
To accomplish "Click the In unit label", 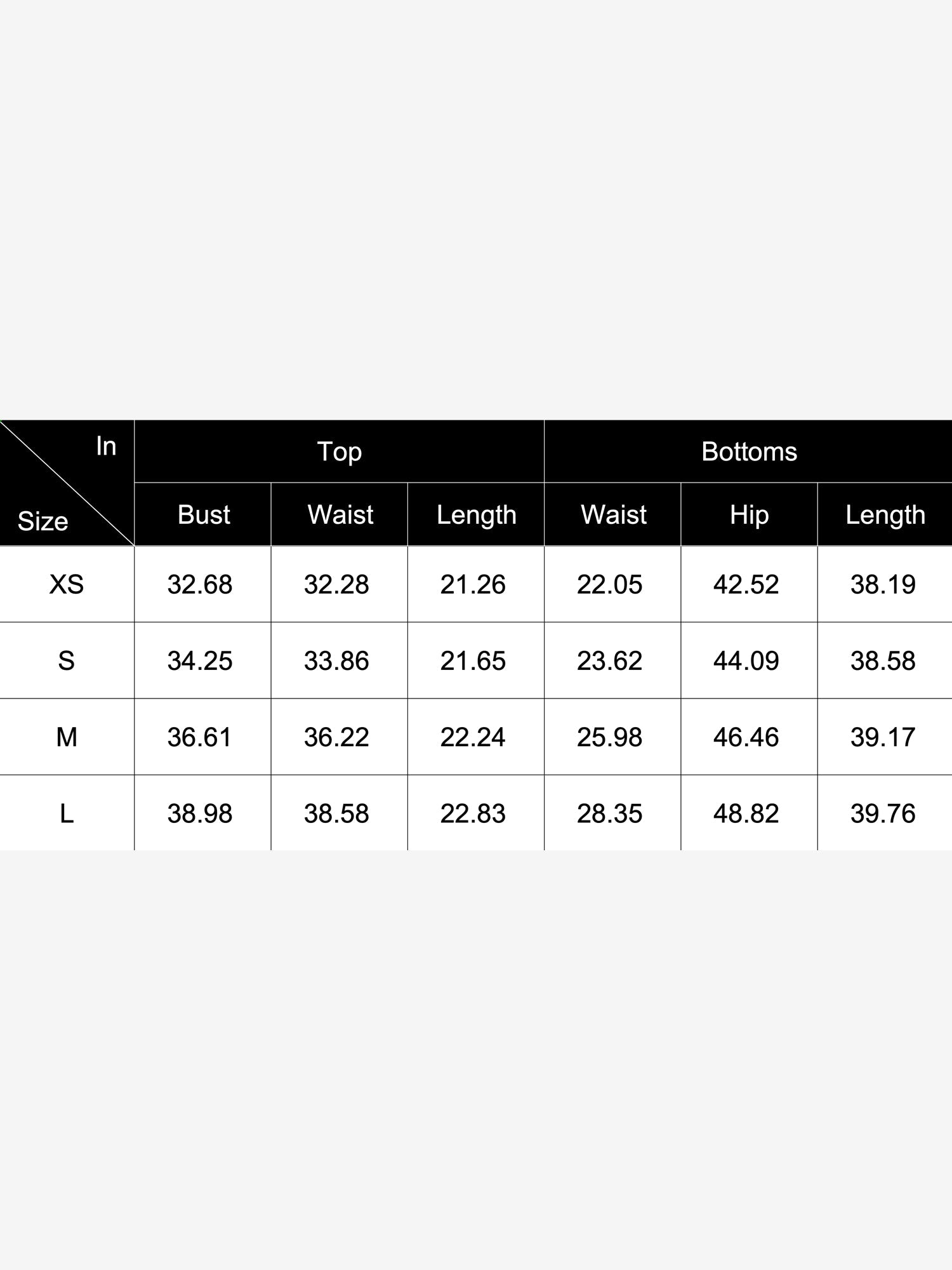I will [106, 446].
